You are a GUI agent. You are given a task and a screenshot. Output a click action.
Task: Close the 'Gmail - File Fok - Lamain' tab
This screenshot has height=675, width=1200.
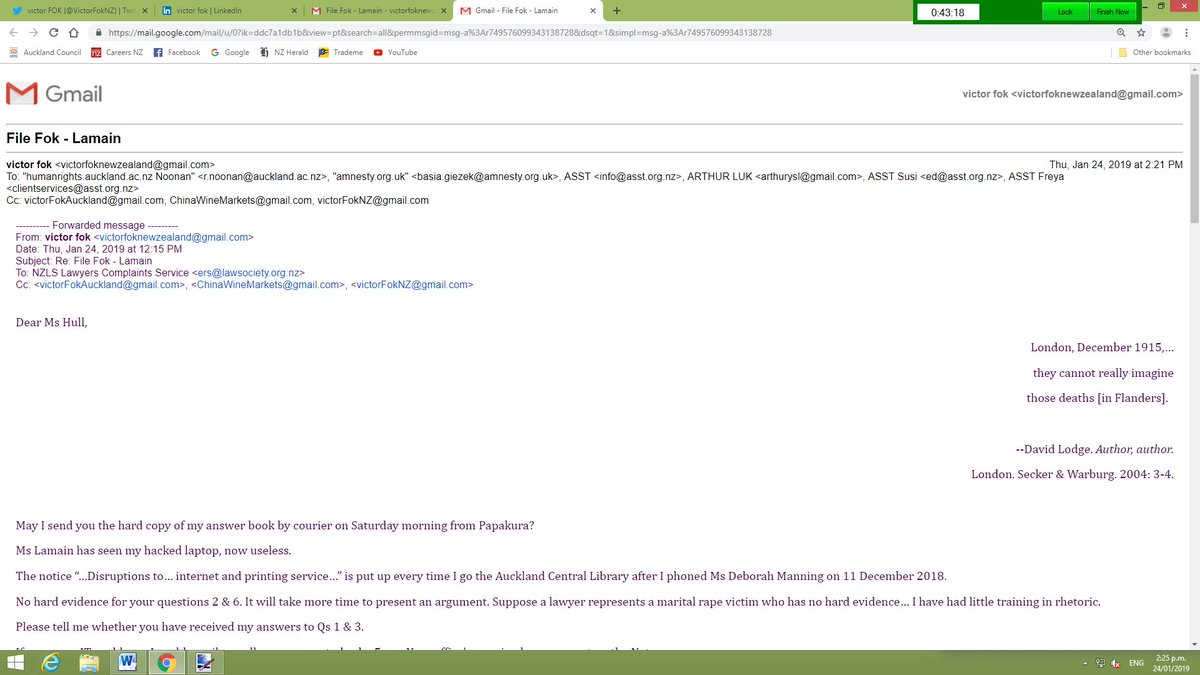pos(595,11)
